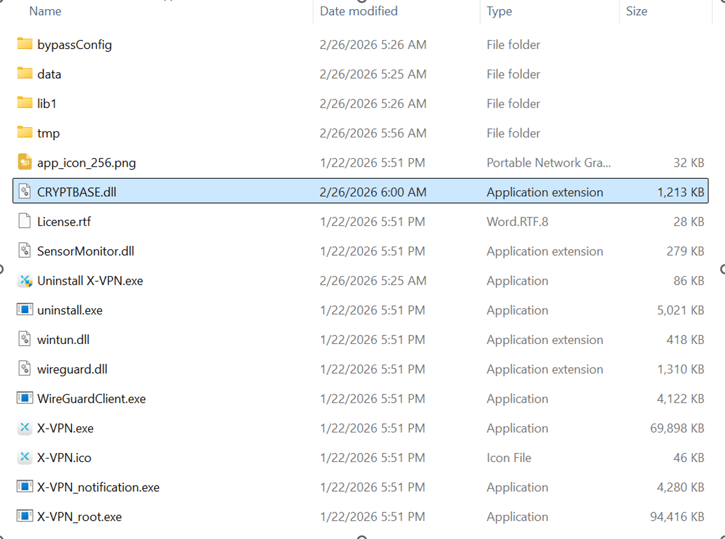Select file name License.rtf
The width and height of the screenshot is (725, 539).
pos(64,222)
